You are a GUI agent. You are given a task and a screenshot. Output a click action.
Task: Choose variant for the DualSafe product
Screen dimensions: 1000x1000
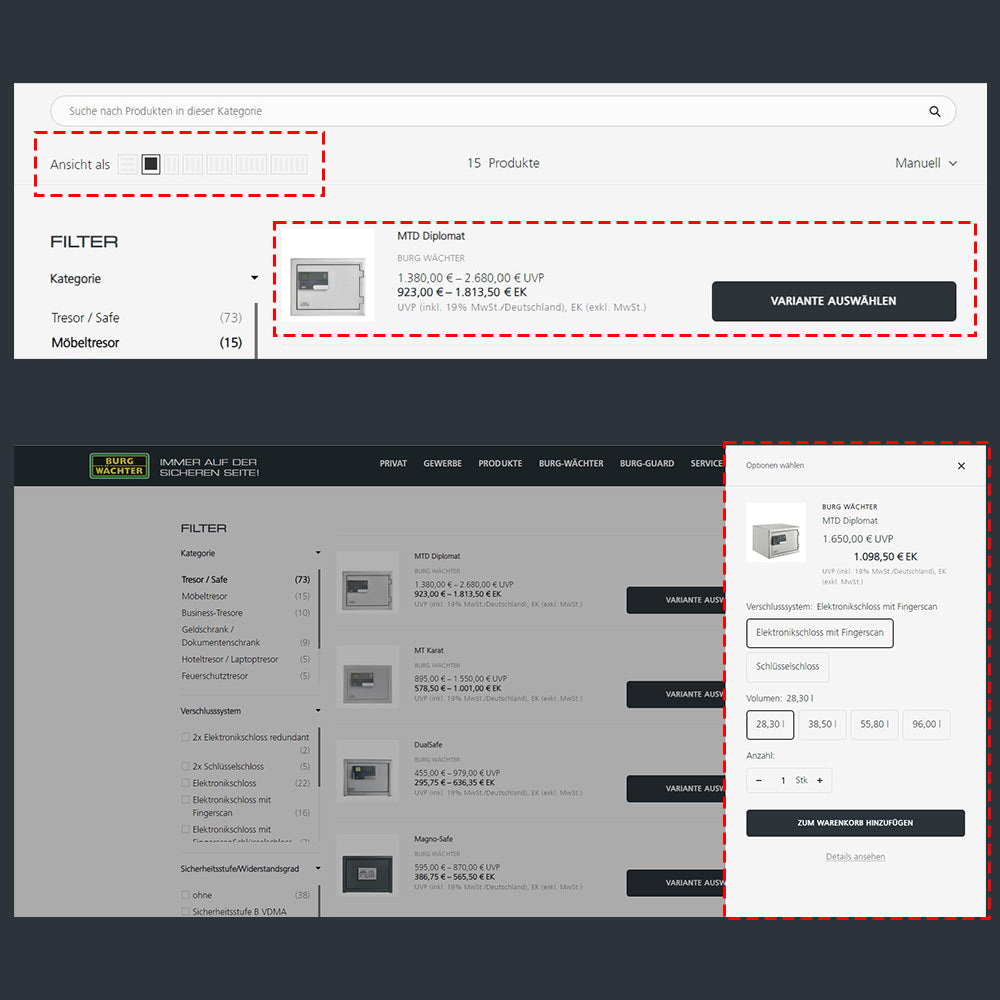pyautogui.click(x=675, y=789)
